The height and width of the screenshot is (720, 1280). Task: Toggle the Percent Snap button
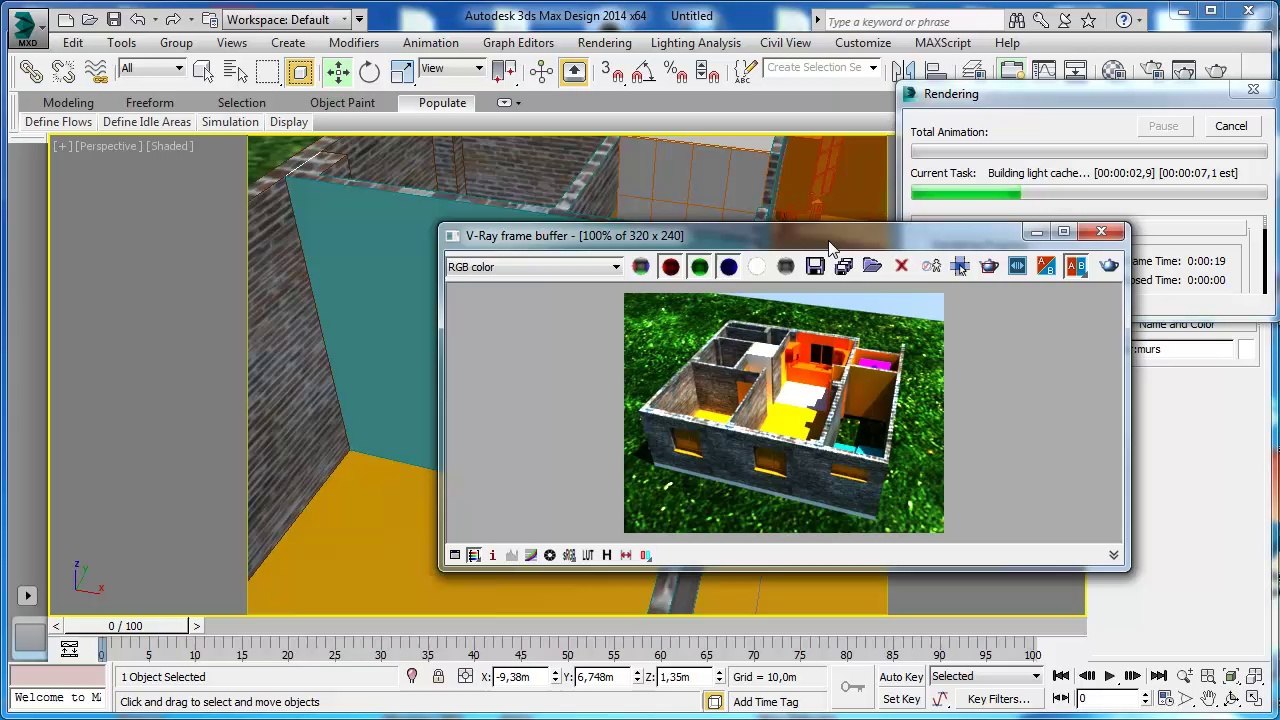coord(675,71)
